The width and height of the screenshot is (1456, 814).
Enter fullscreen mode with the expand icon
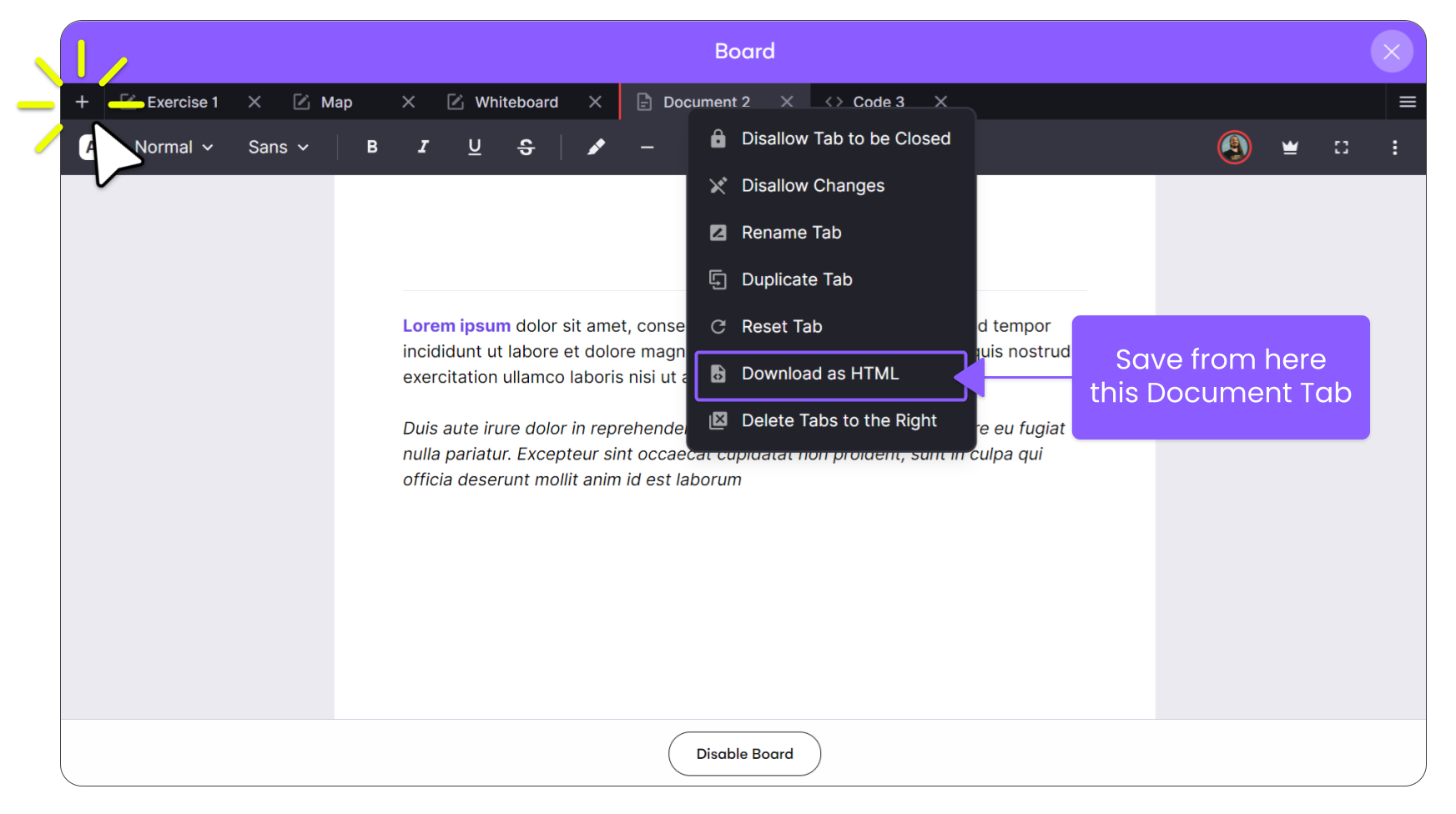coord(1342,147)
